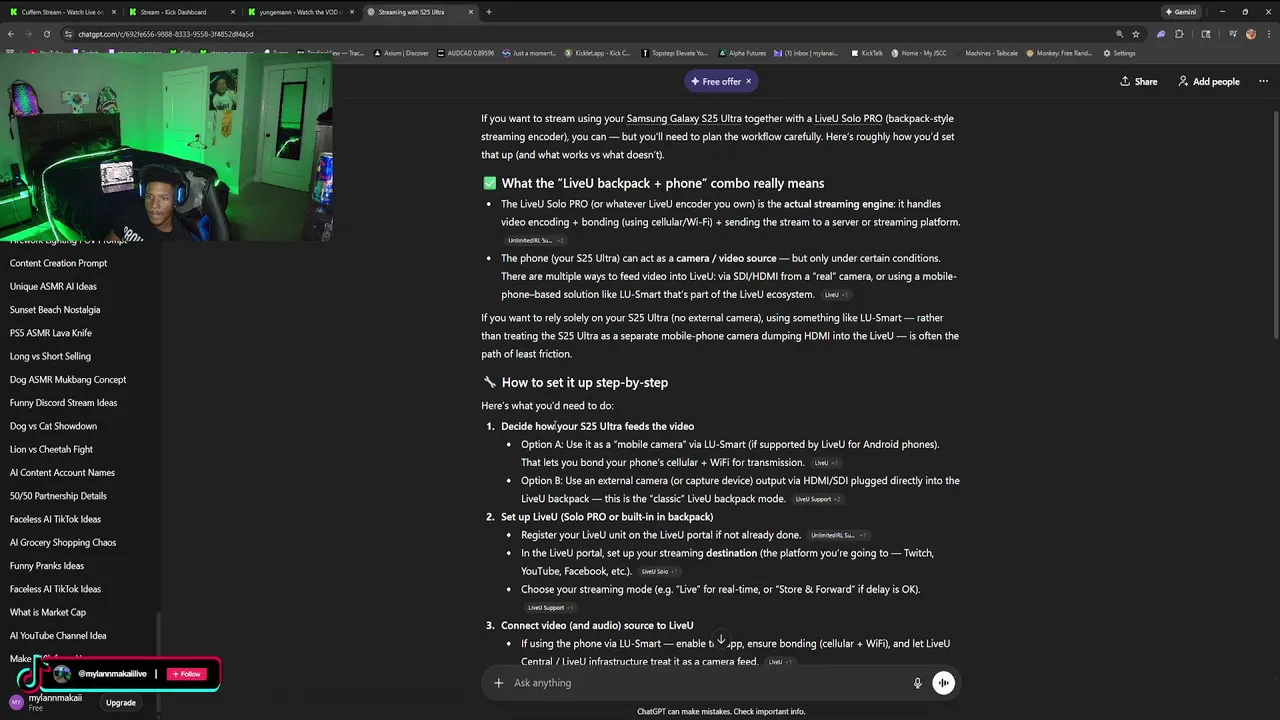Click Add people button
Image resolution: width=1280 pixels, height=720 pixels.
1209,81
